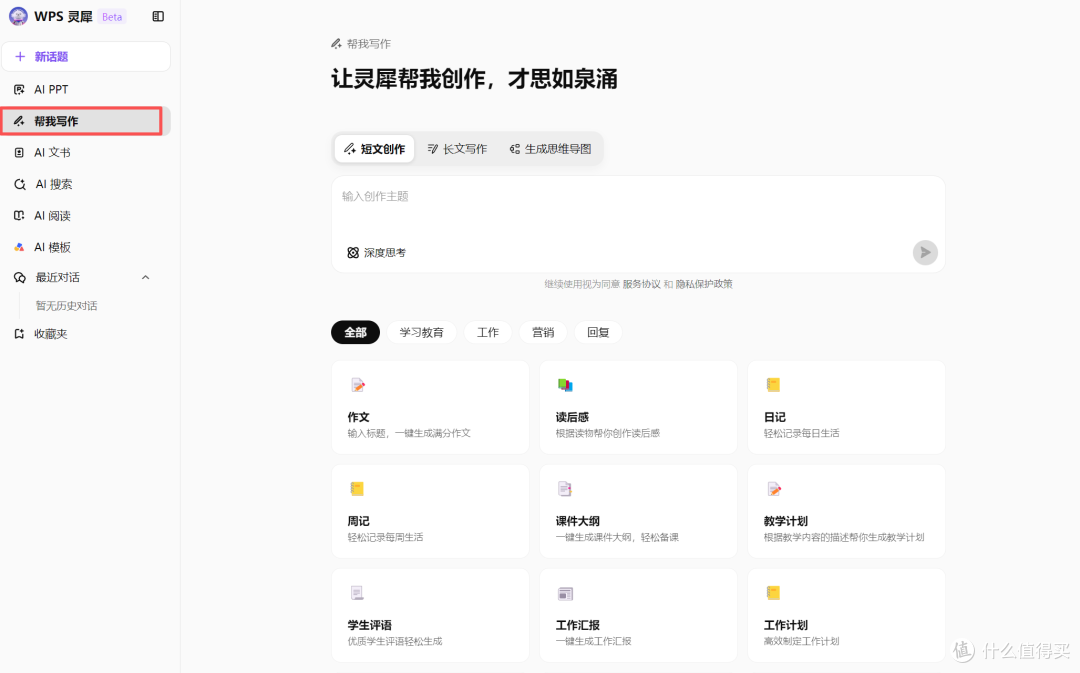Filter by 工作 category
This screenshot has width=1080, height=673.
point(488,333)
